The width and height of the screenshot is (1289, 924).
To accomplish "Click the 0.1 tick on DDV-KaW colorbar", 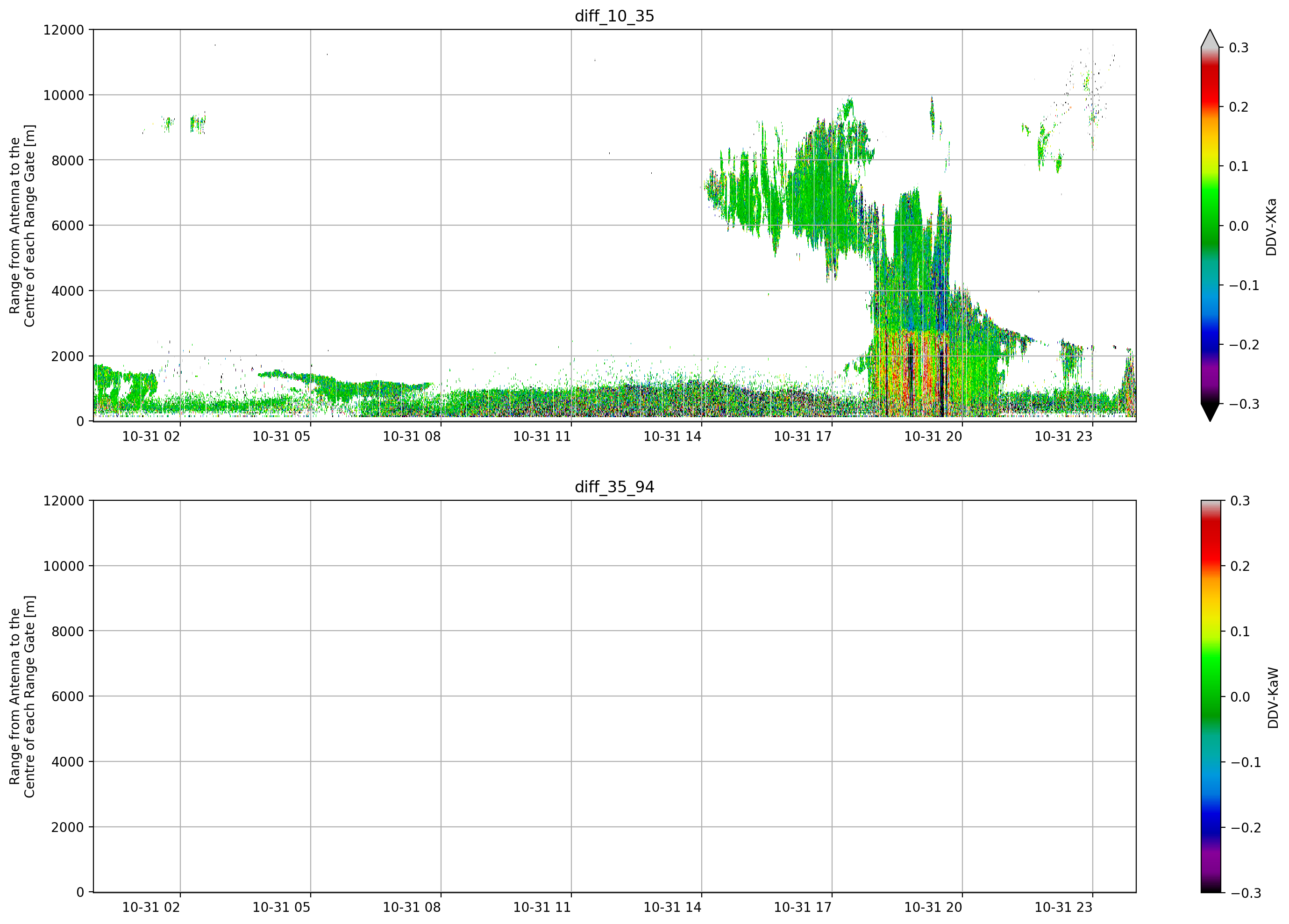I will tap(1240, 632).
